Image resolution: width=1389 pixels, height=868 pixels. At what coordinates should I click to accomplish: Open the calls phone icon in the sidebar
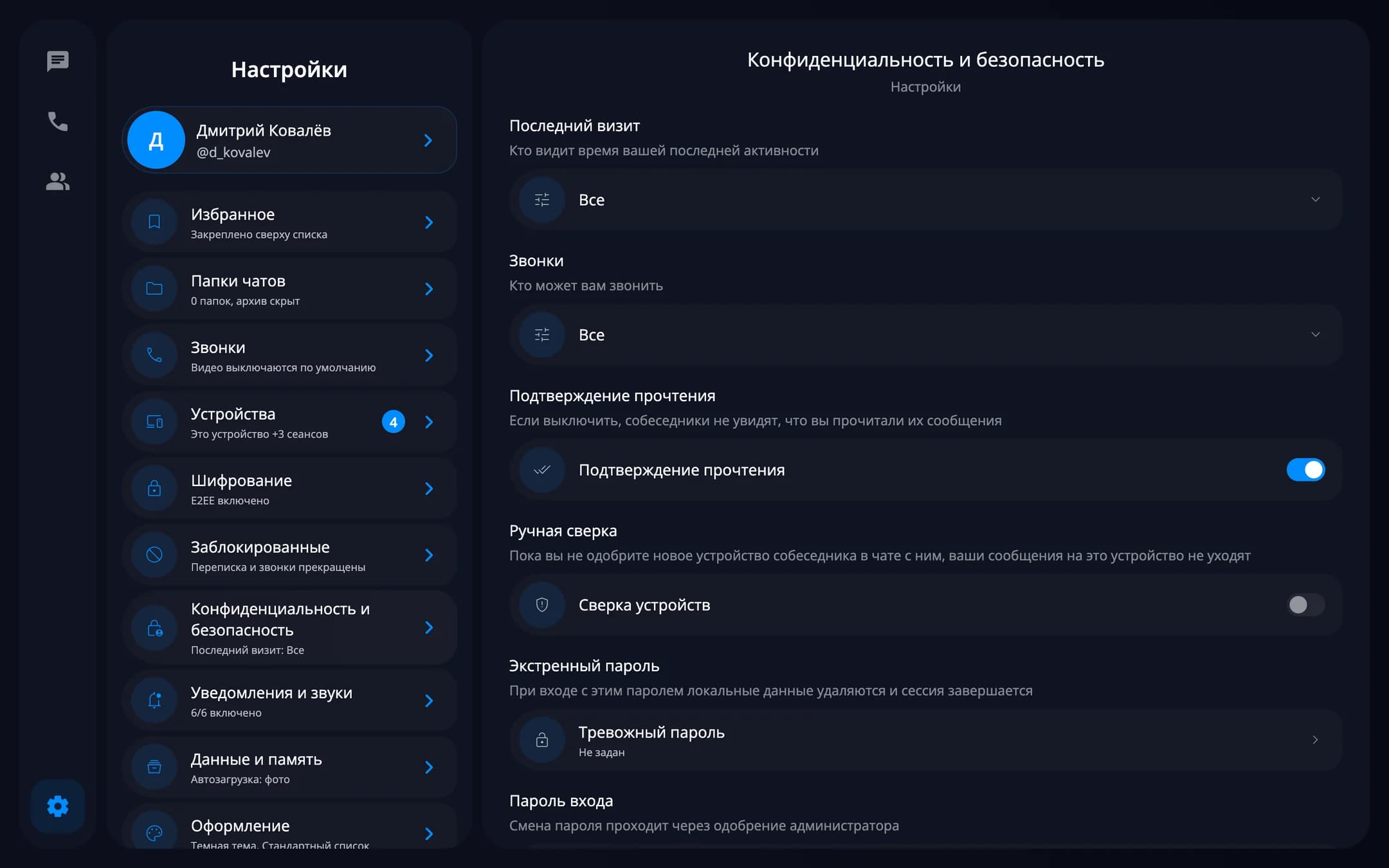pos(58,121)
